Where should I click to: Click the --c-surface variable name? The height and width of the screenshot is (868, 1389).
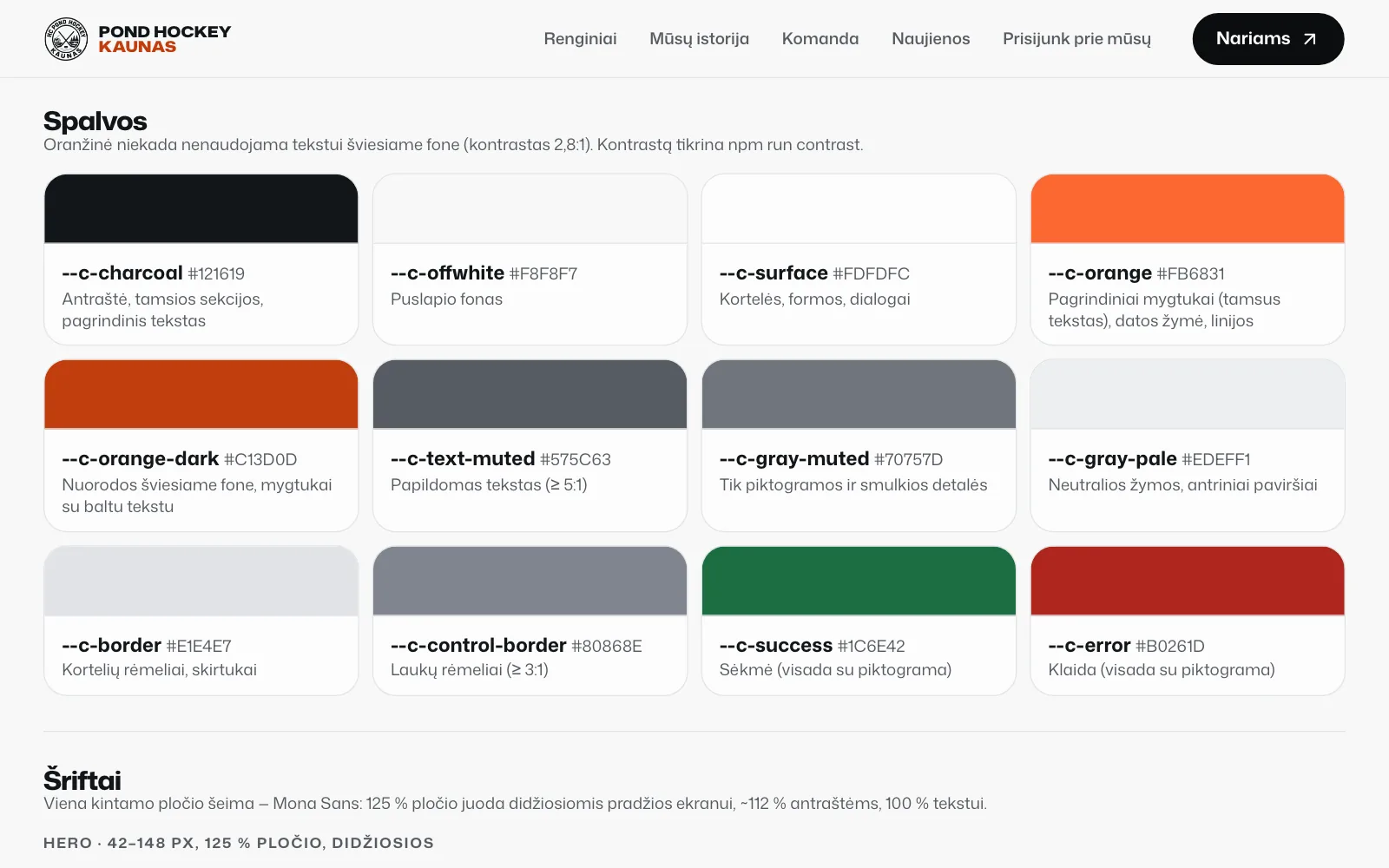point(773,273)
